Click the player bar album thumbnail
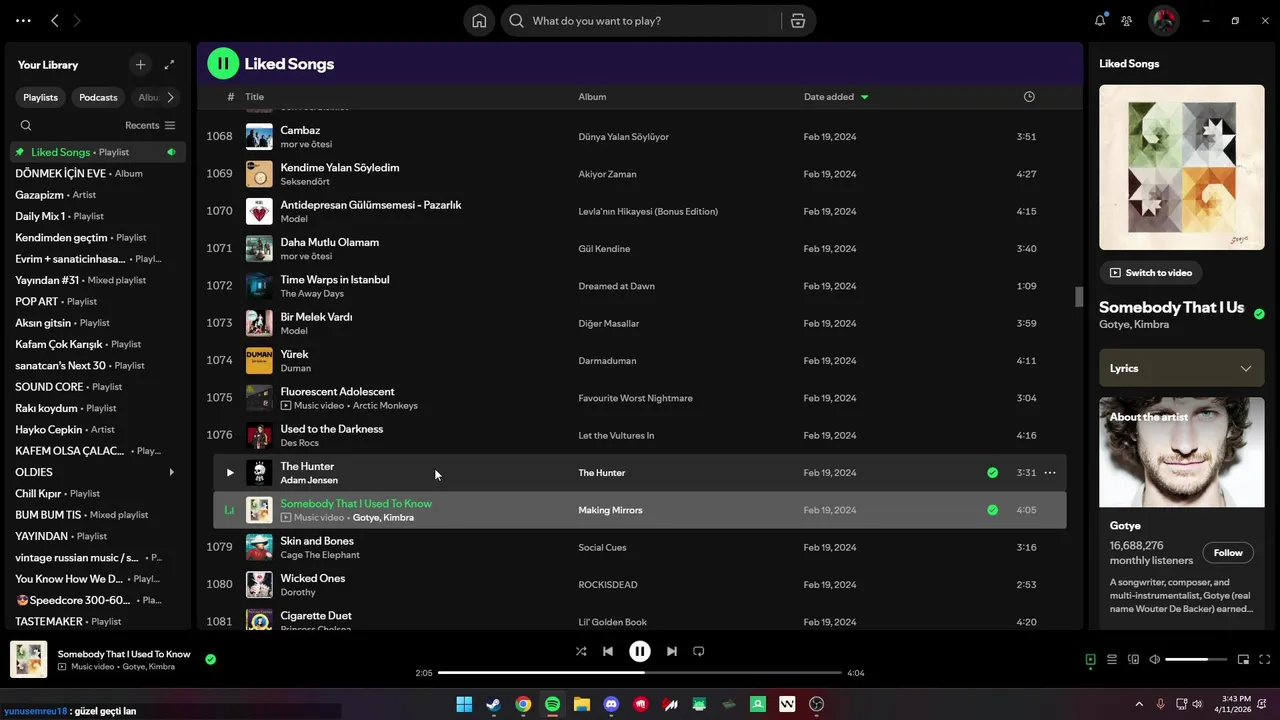 28,659
